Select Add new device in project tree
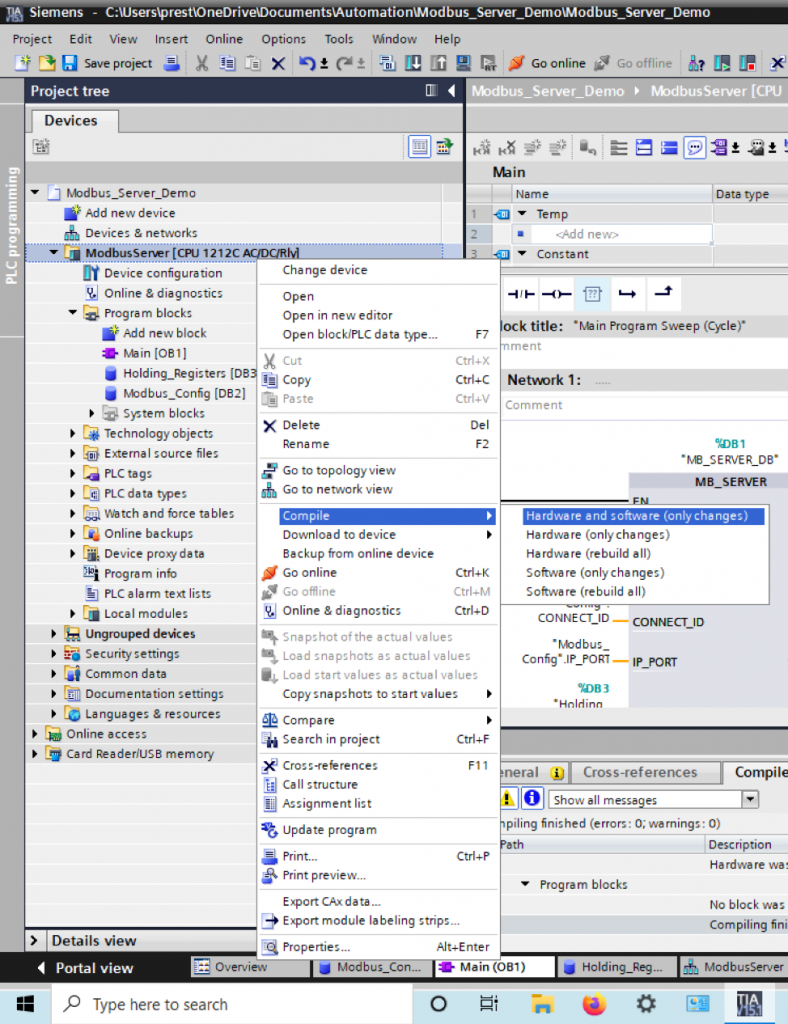788x1024 pixels. pyautogui.click(x=130, y=213)
